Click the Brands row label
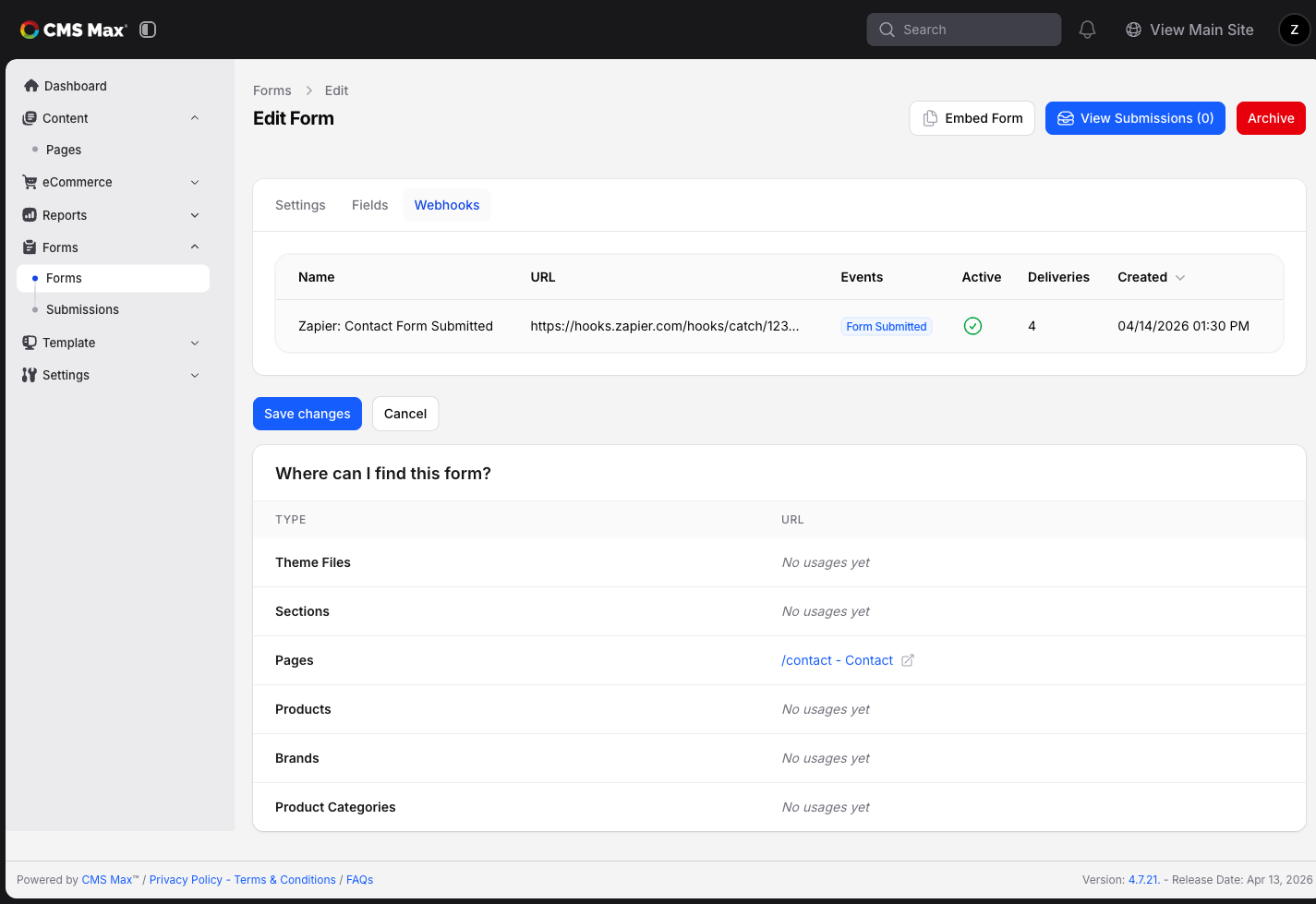The image size is (1316, 904). tap(297, 758)
